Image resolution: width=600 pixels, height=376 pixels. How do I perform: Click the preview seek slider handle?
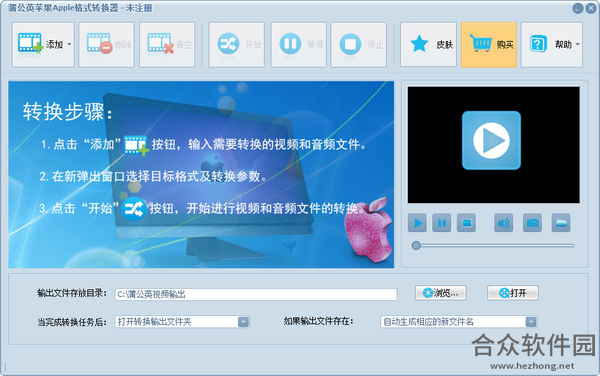(x=416, y=246)
